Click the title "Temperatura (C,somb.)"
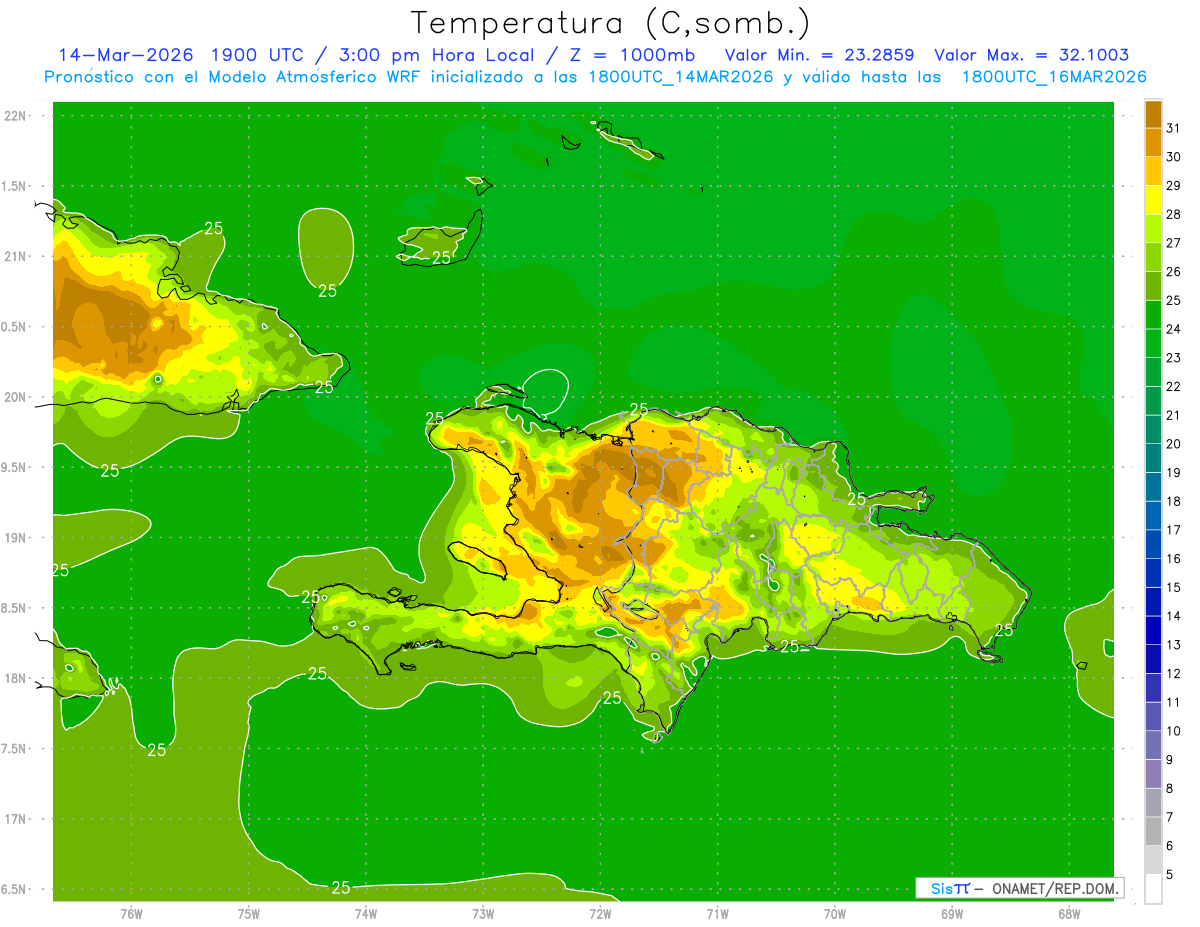The image size is (1200, 927). pos(611,23)
